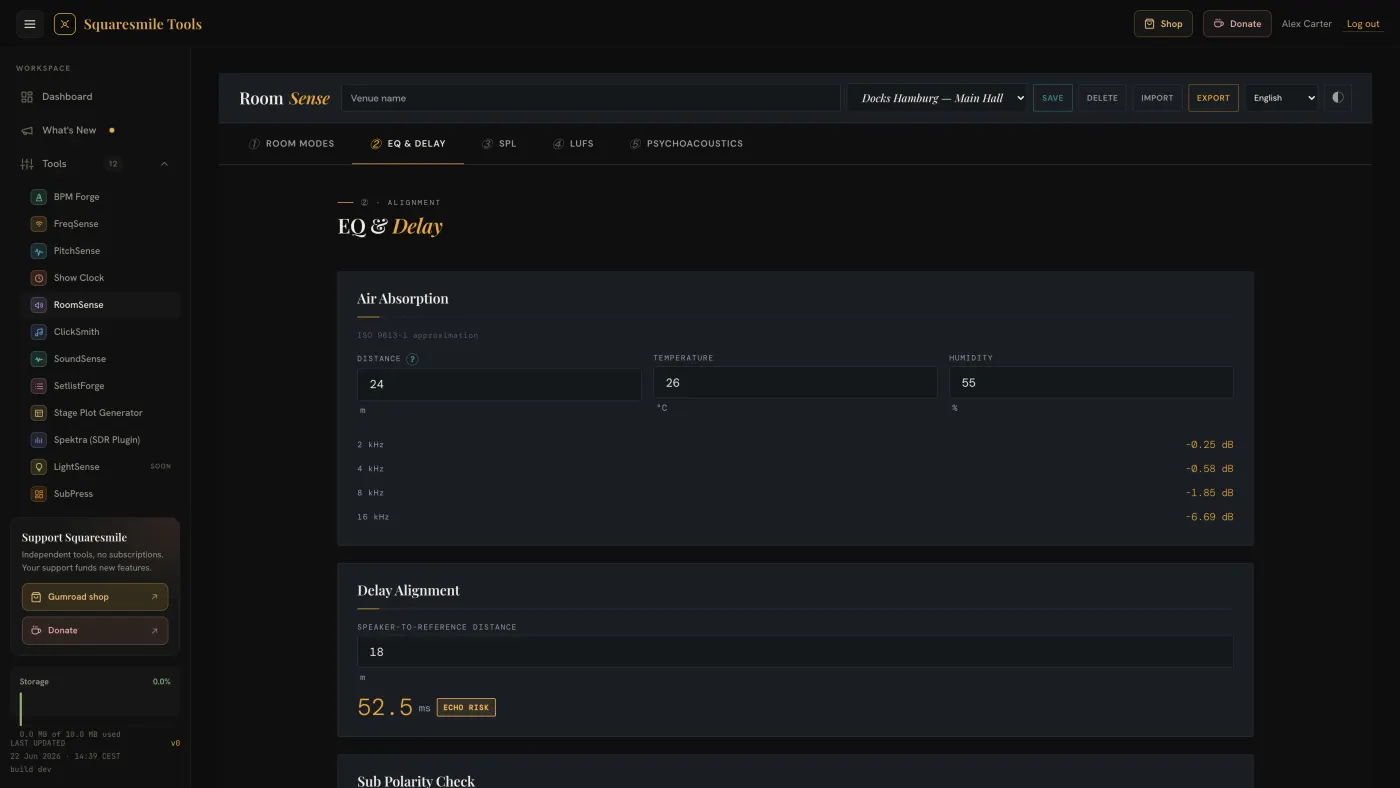Click the Delete button
1400x788 pixels.
click(x=1102, y=98)
